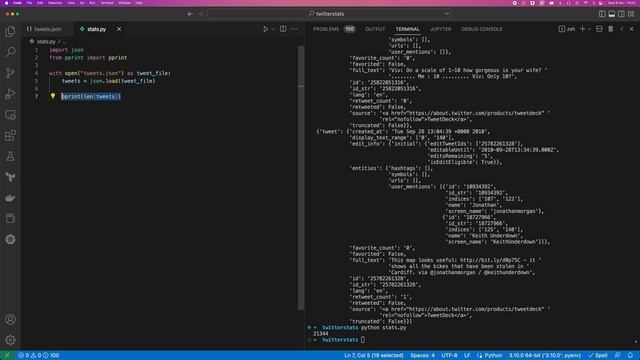Go back with the navigation arrow

click(191, 14)
